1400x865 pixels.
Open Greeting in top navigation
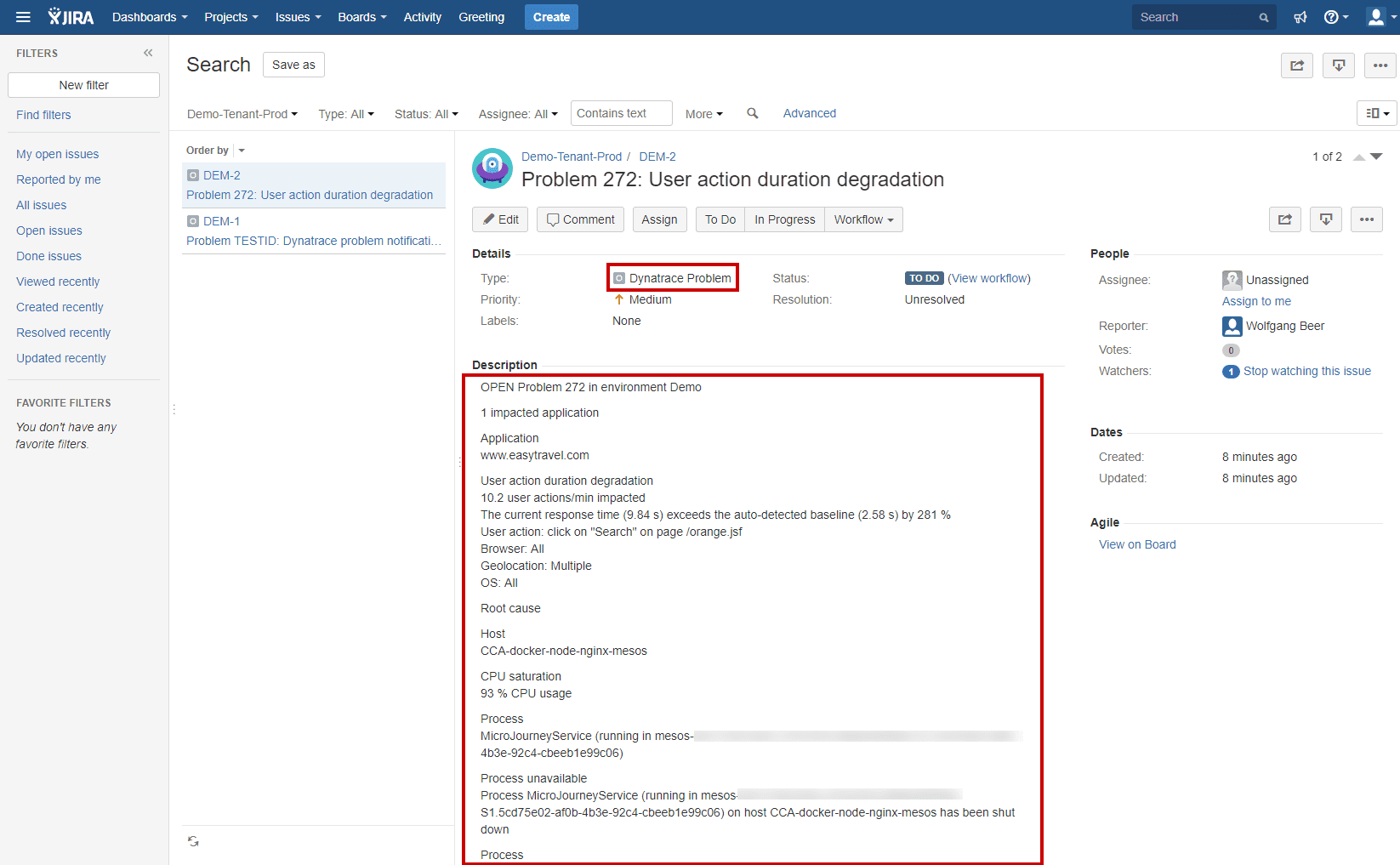click(x=481, y=17)
